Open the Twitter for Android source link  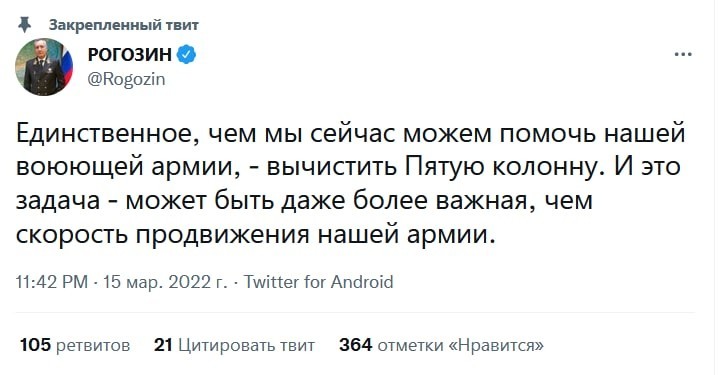pyautogui.click(x=318, y=281)
